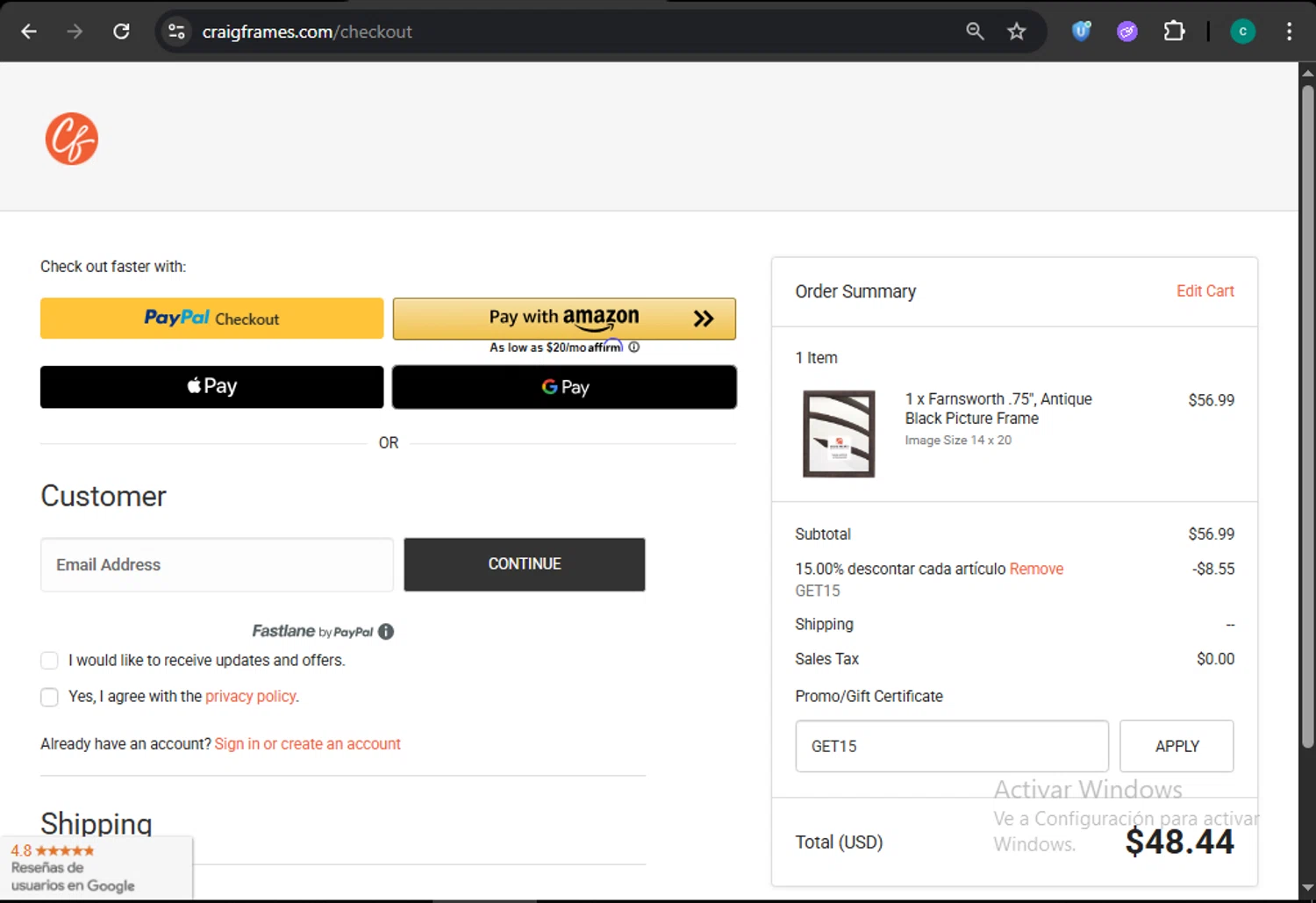The height and width of the screenshot is (903, 1316).
Task: Click the Craig Frames logo
Action: (72, 139)
